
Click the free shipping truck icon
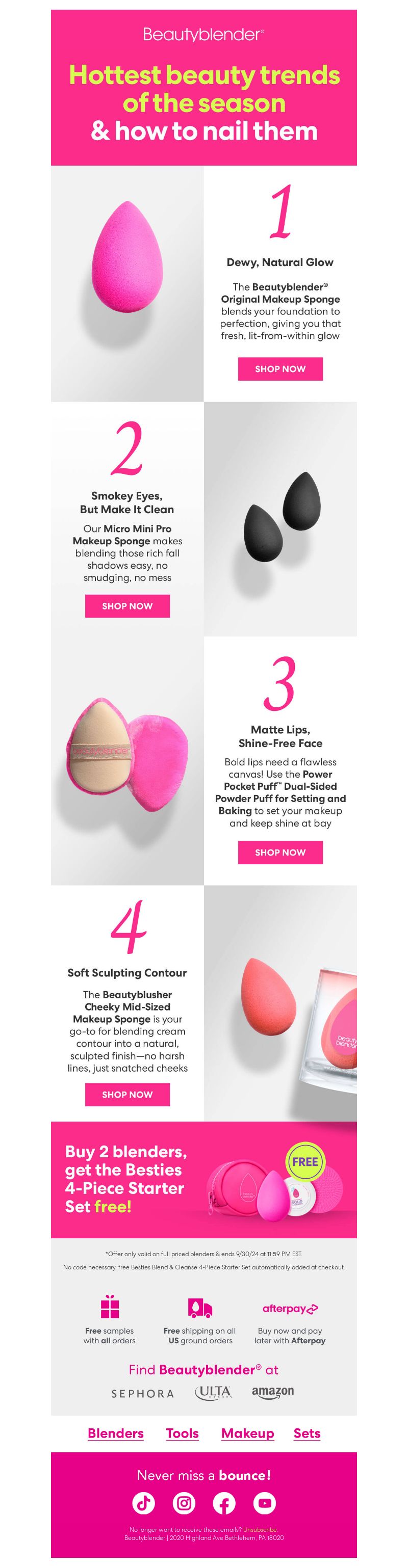point(200,1308)
